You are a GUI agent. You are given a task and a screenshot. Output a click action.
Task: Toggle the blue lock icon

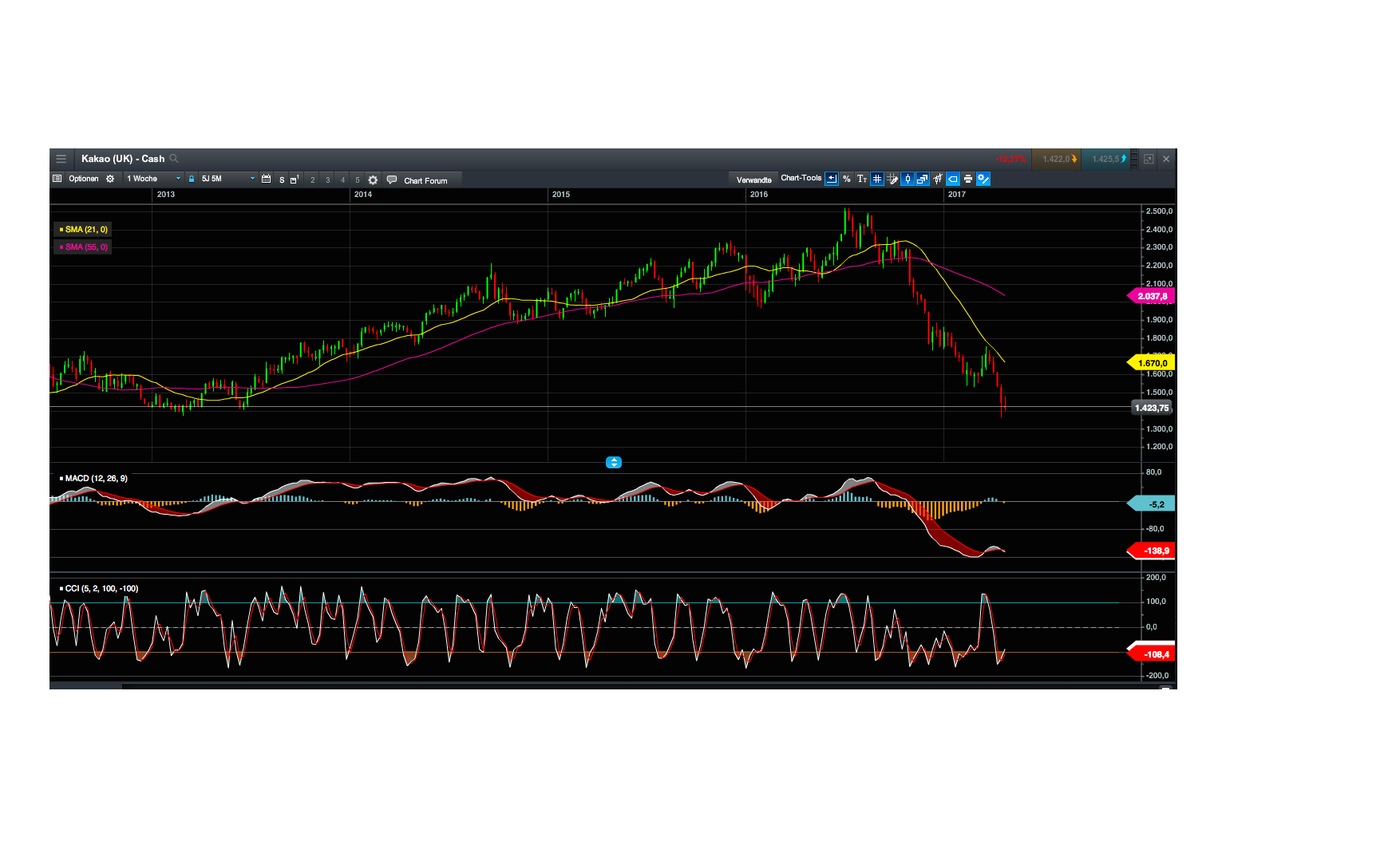[x=191, y=178]
